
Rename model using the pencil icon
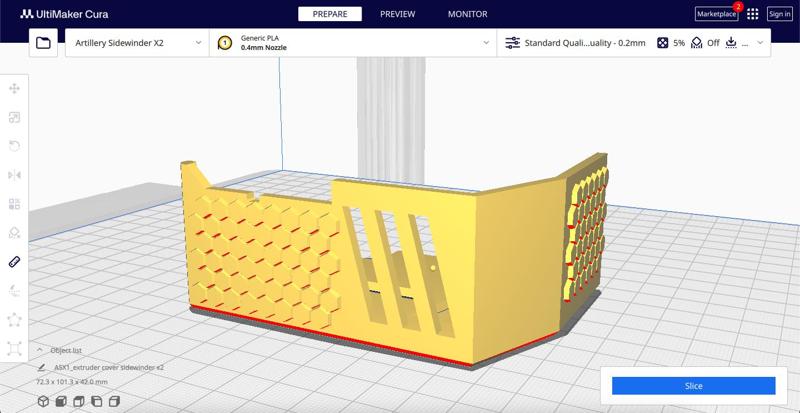[x=41, y=368]
